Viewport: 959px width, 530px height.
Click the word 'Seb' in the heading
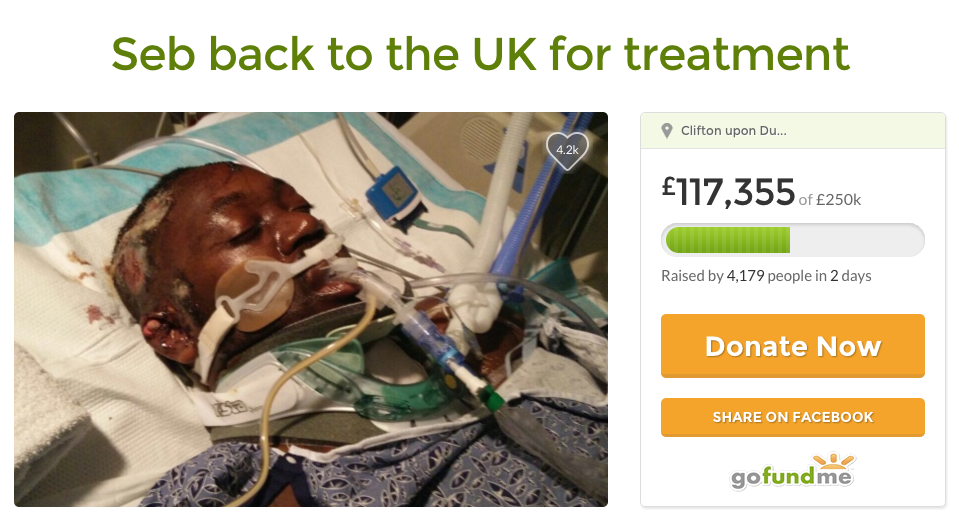pyautogui.click(x=153, y=54)
